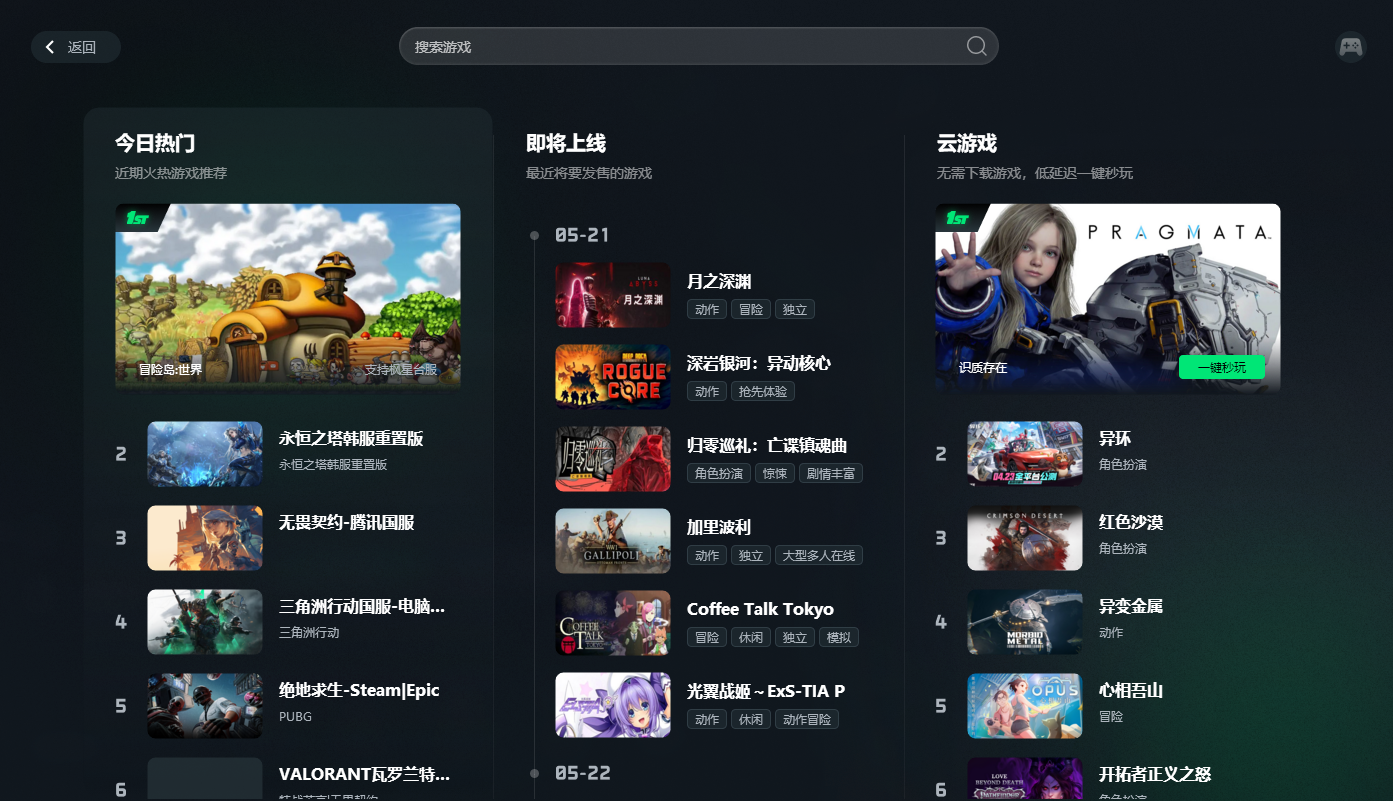Click the 动作 tag under 月之深渊
This screenshot has height=801, width=1393.
coord(707,310)
